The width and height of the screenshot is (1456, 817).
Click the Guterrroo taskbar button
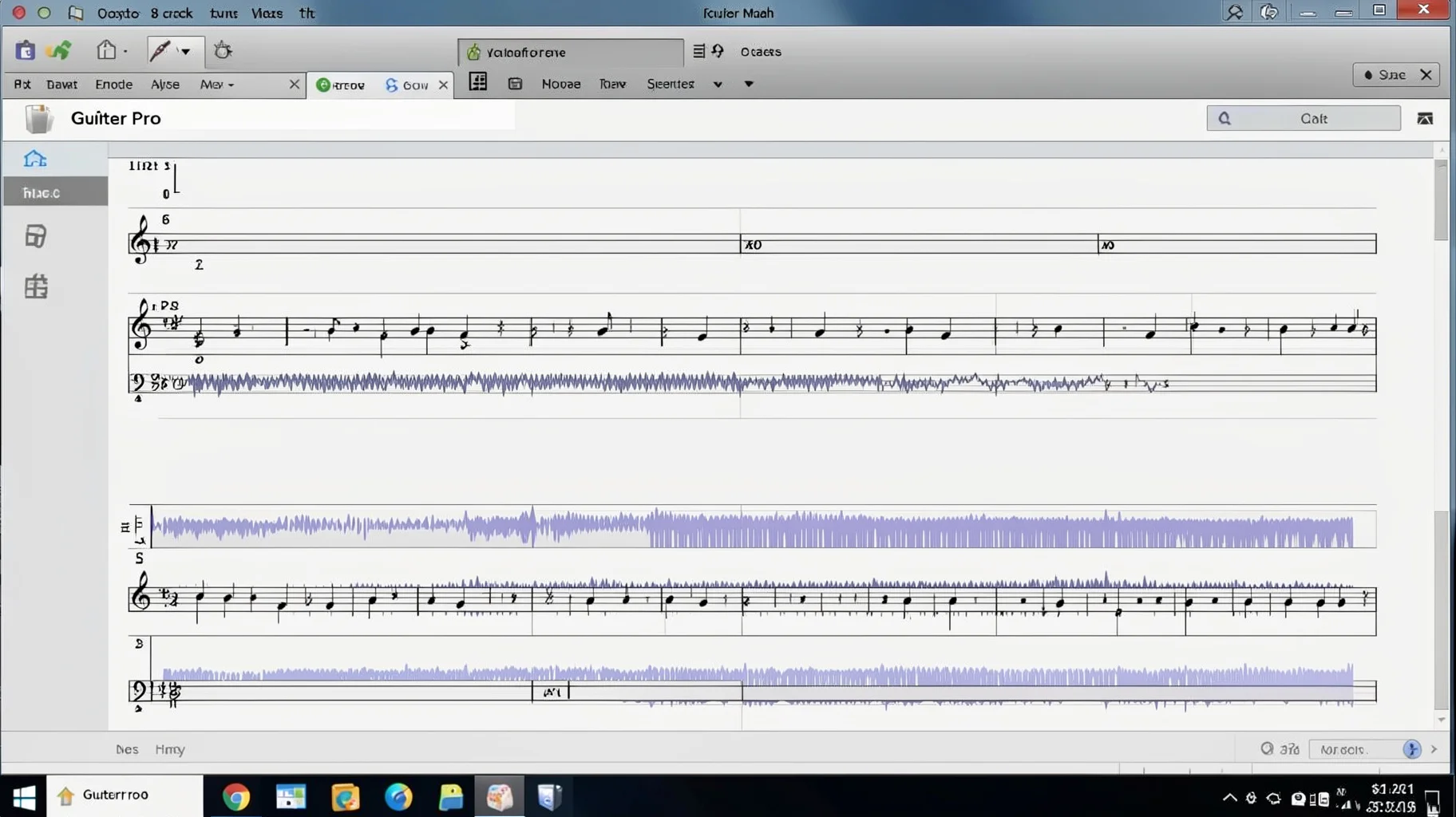coord(125,795)
